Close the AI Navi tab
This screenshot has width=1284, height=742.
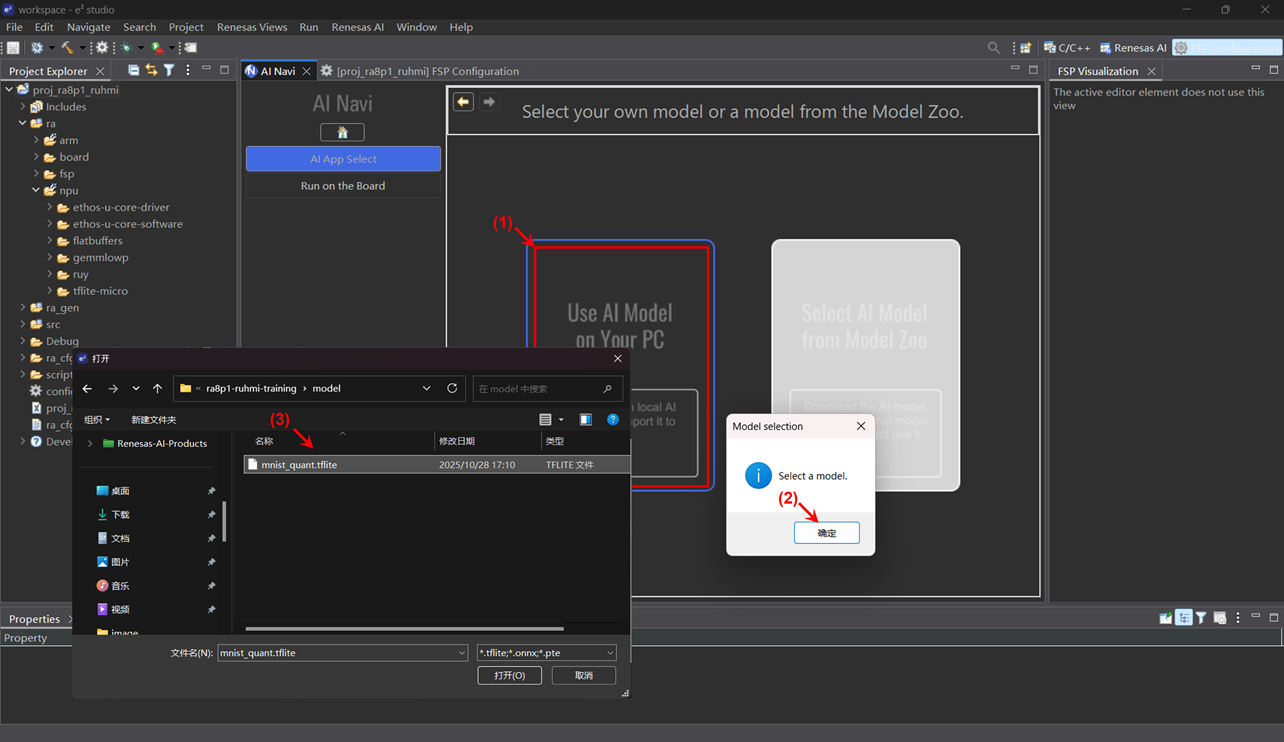click(307, 71)
